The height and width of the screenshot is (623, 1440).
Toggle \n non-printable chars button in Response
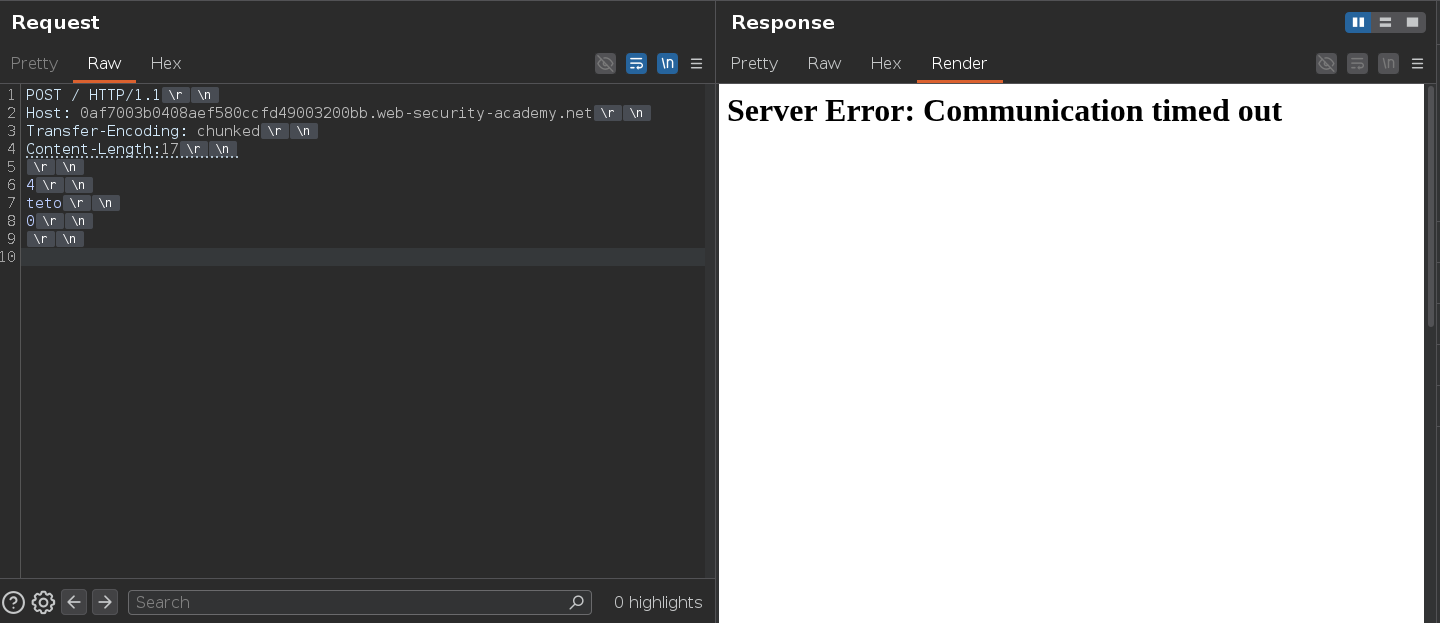click(x=1388, y=63)
